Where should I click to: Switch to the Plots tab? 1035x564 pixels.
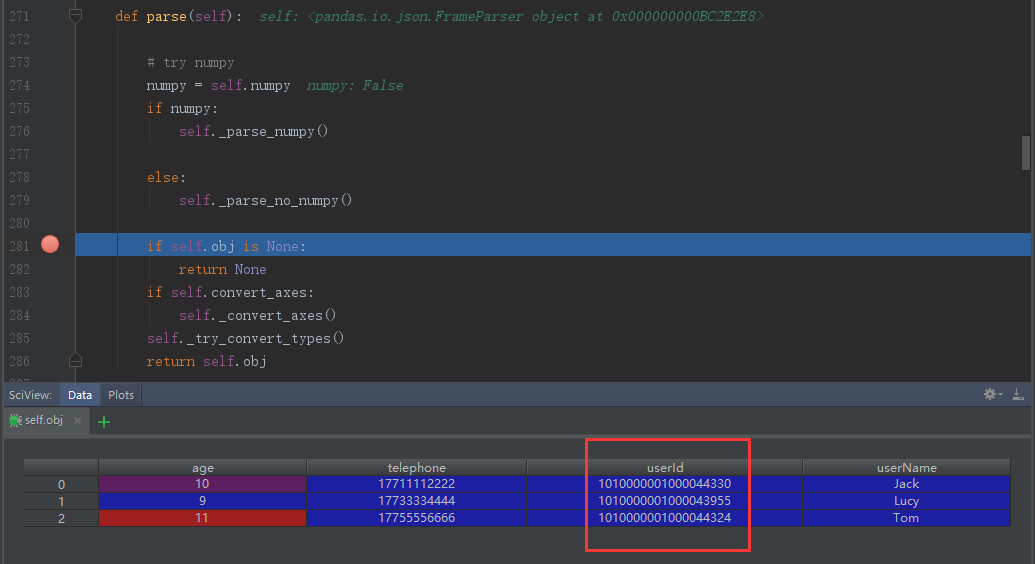(121, 395)
